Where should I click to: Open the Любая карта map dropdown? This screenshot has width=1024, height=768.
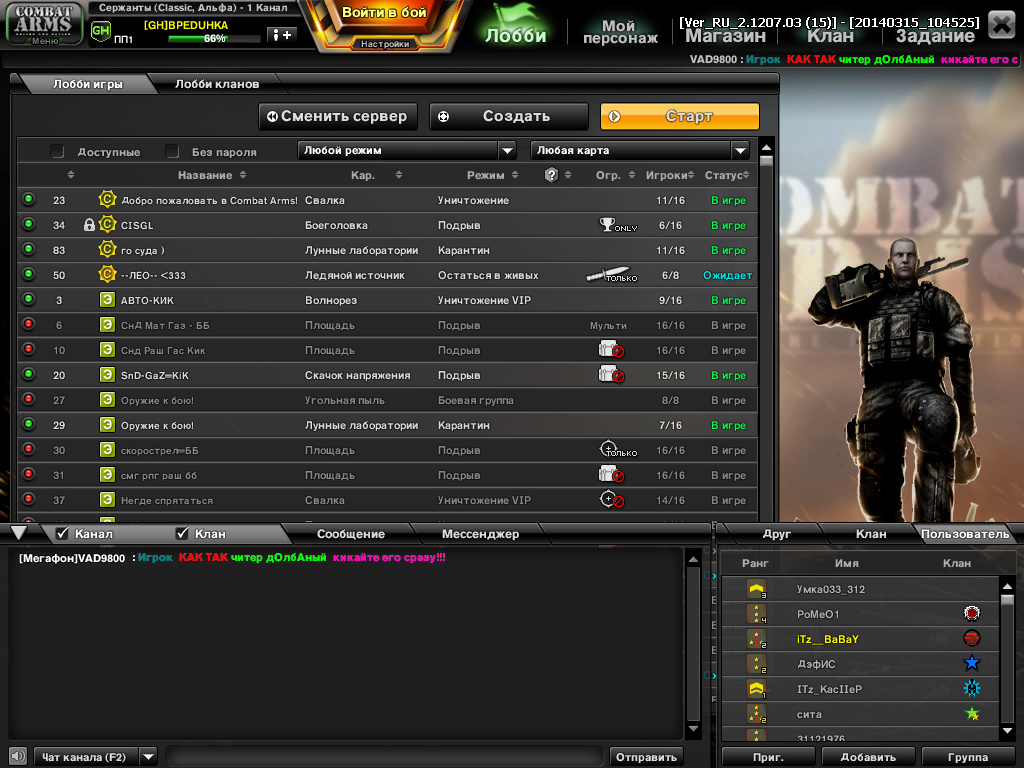pos(640,150)
